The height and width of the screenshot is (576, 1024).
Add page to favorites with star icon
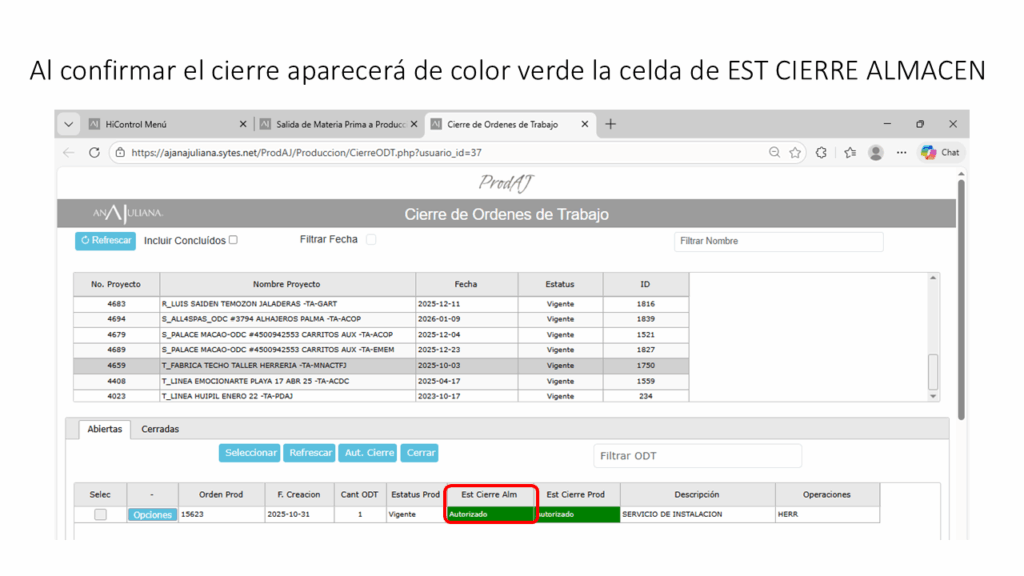click(795, 153)
